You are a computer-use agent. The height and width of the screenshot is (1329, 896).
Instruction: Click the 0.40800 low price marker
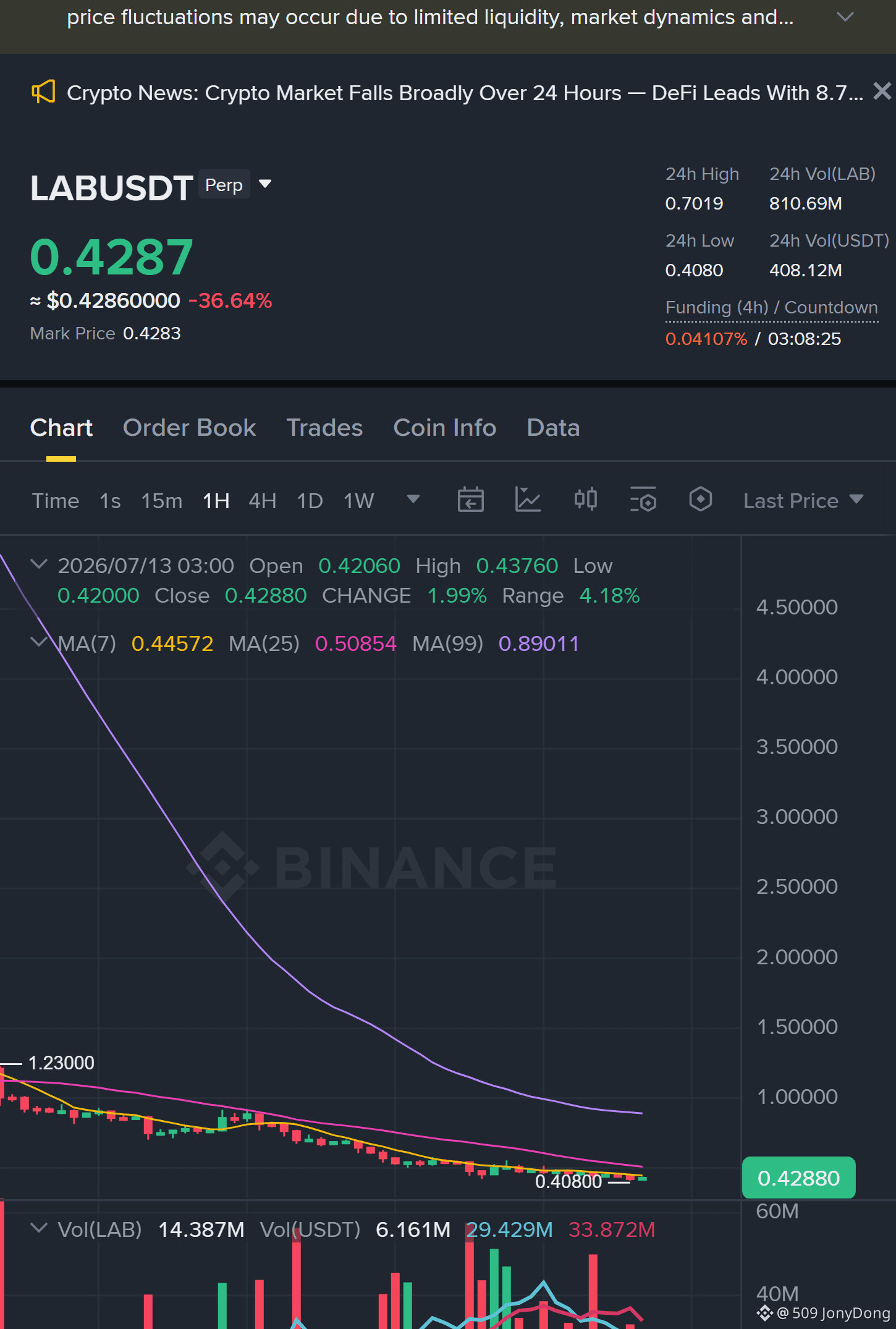point(568,1181)
